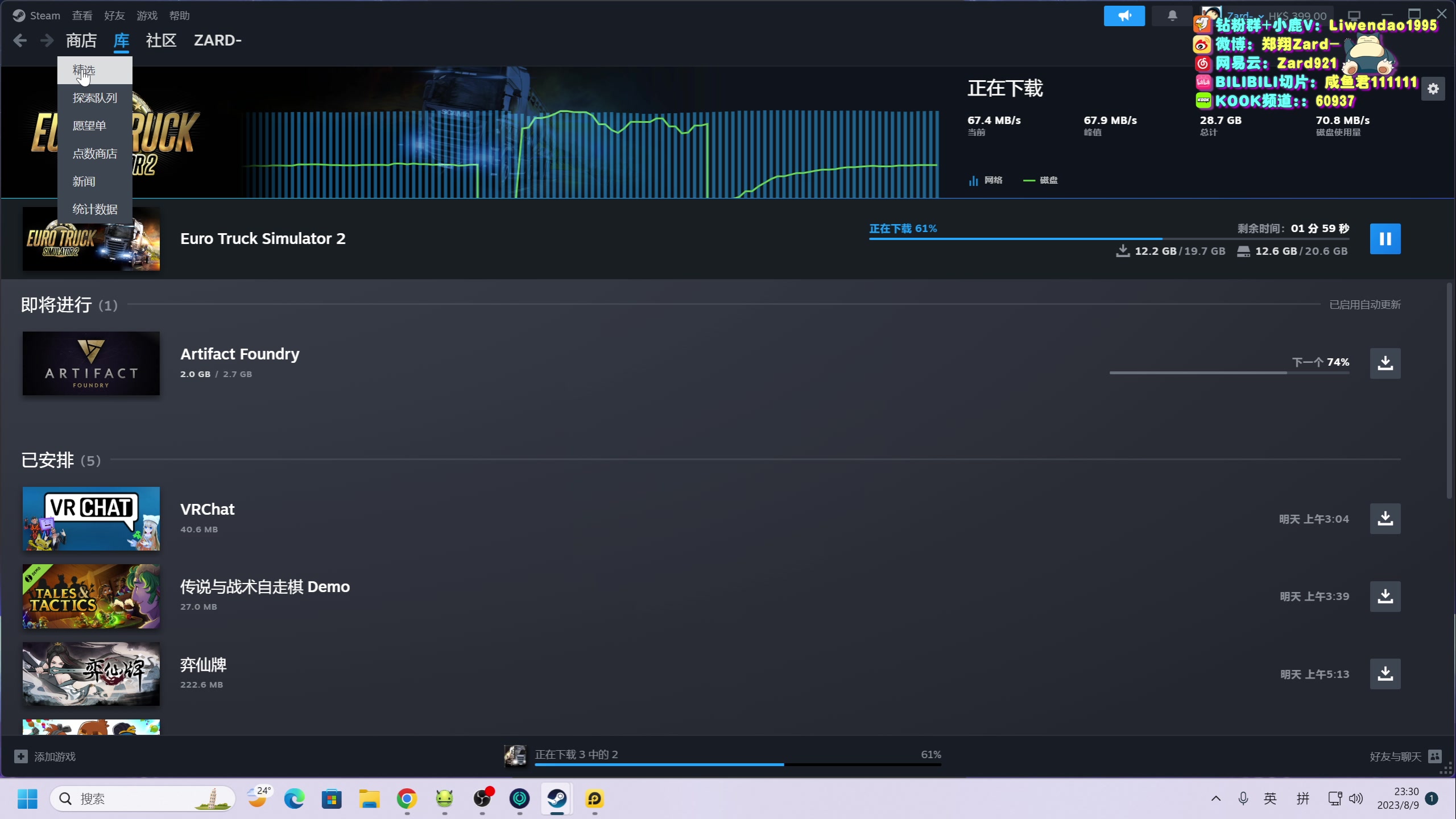Click the 添加游戏 plus button
The height and width of the screenshot is (819, 1456).
tap(21, 756)
